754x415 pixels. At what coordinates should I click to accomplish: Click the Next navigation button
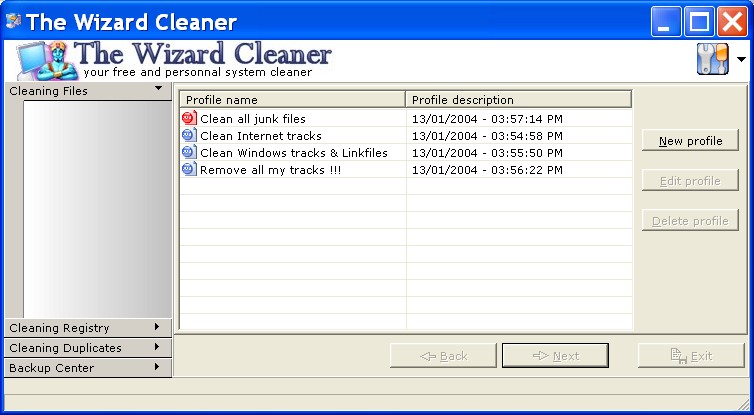tap(555, 355)
